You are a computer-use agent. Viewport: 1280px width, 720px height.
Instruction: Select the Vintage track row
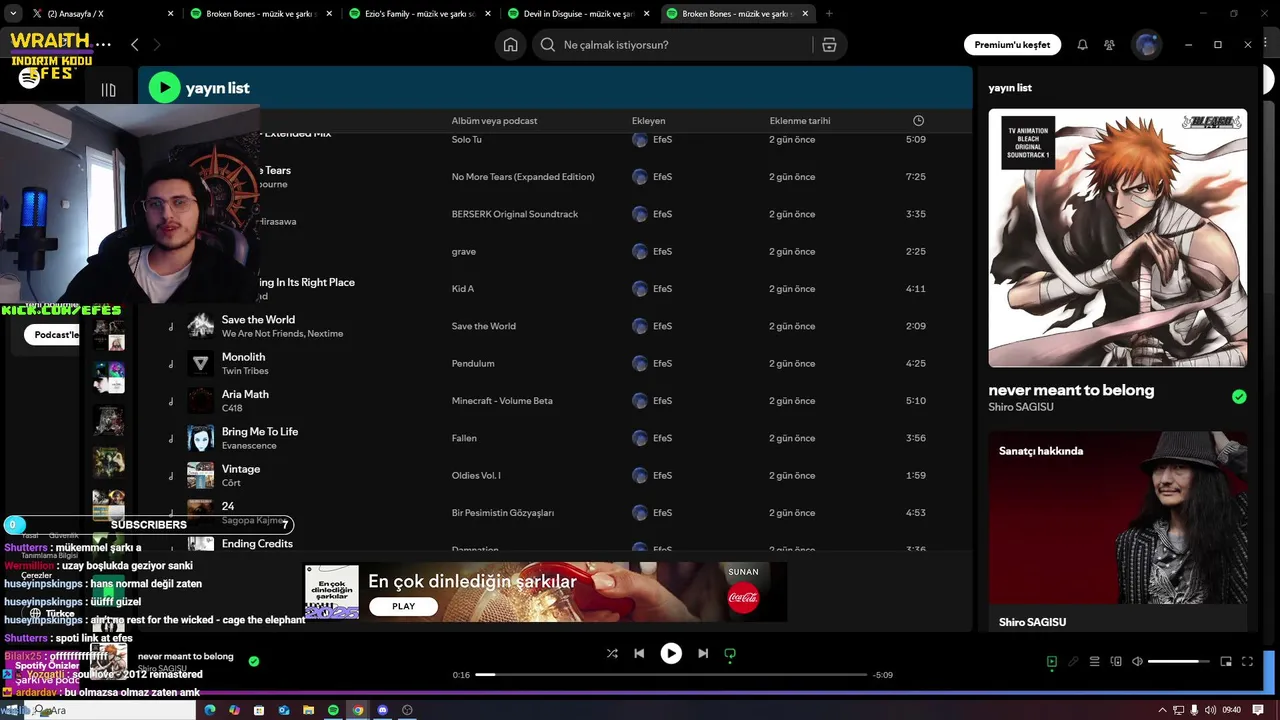555,475
